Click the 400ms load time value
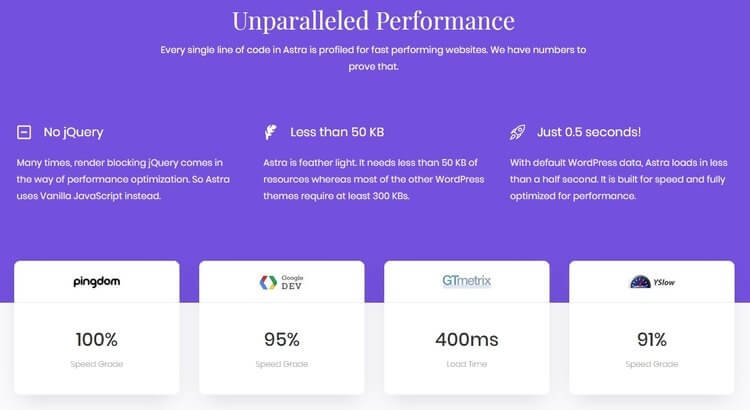750x410 pixels. [x=467, y=340]
